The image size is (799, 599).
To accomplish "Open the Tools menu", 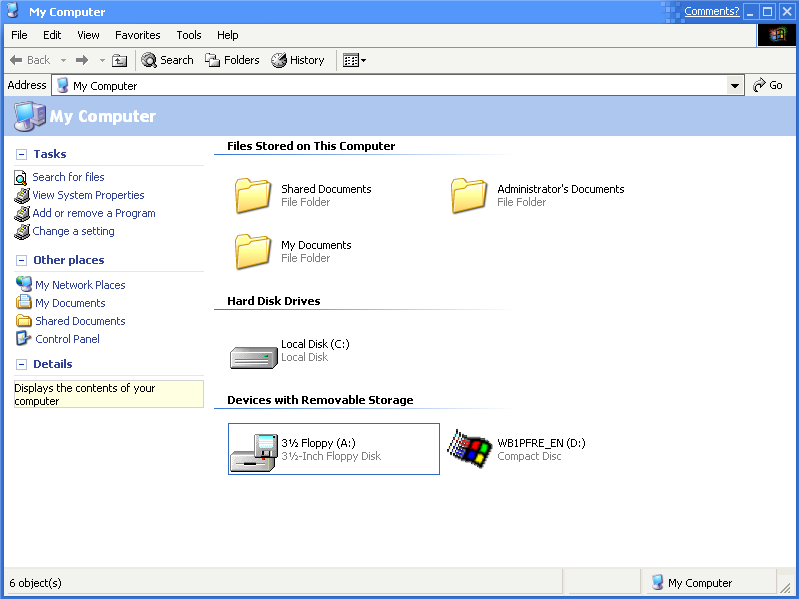I will point(189,35).
